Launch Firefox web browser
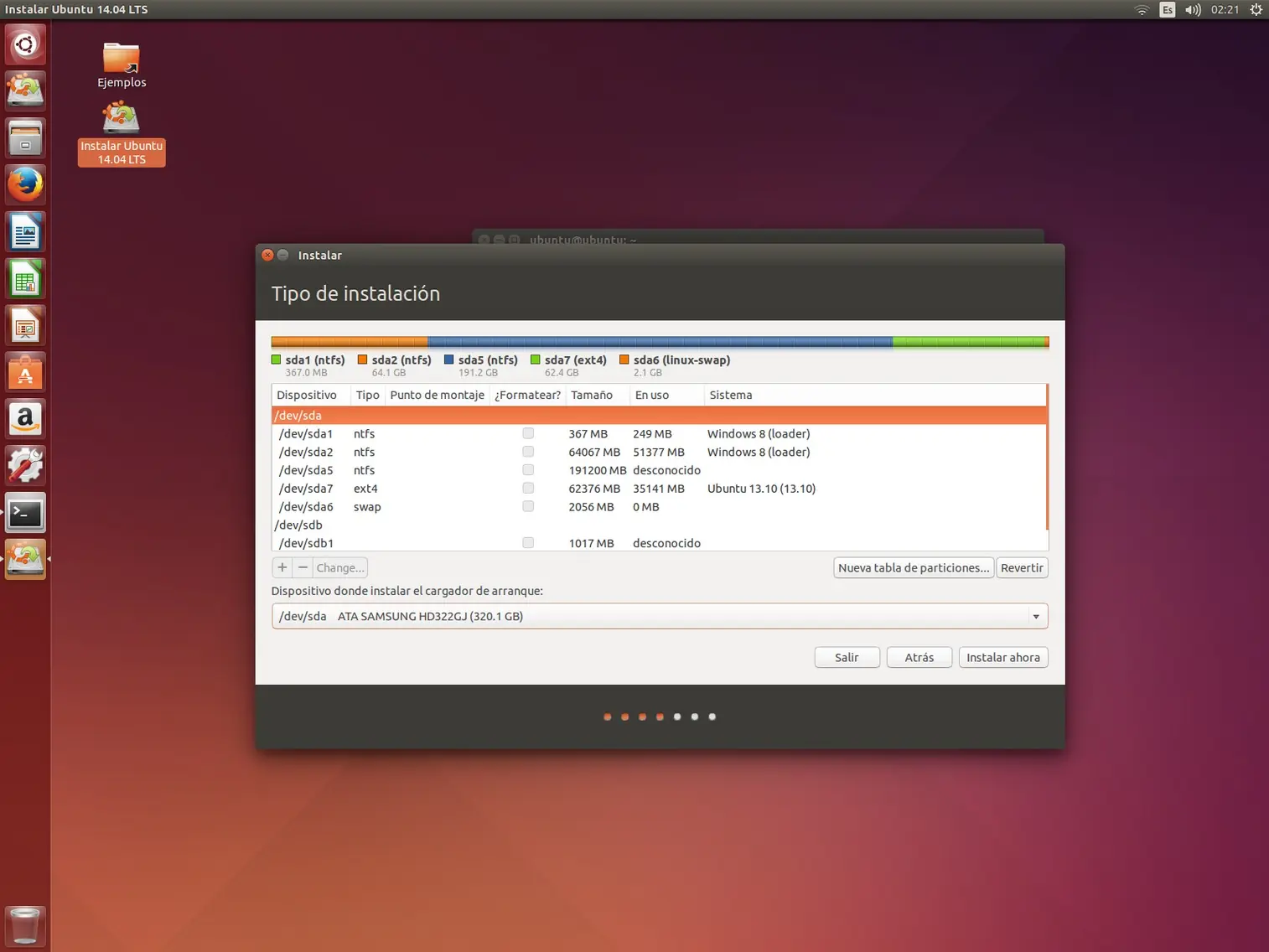This screenshot has height=952, width=1269. pyautogui.click(x=25, y=184)
